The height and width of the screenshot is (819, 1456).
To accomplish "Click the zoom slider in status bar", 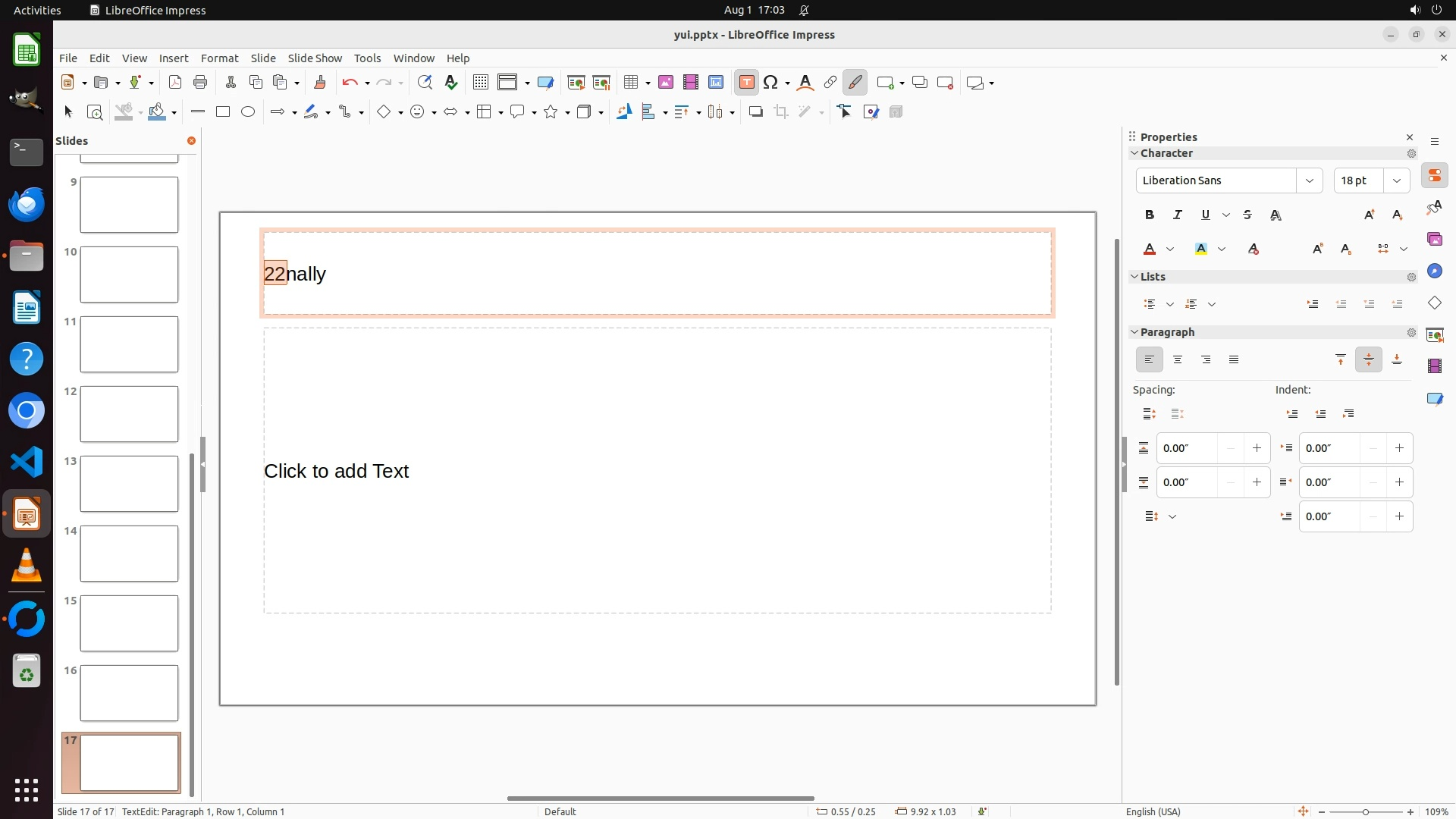I will point(1366,811).
